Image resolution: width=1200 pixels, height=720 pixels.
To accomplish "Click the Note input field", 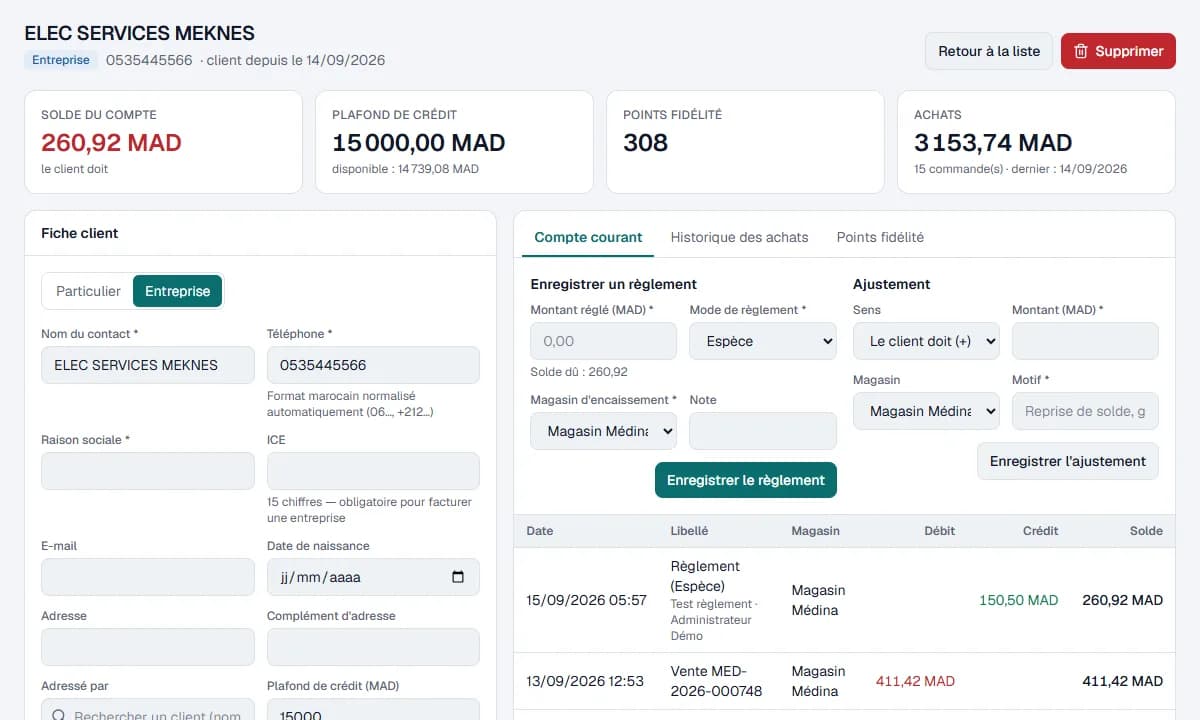I will tap(763, 431).
